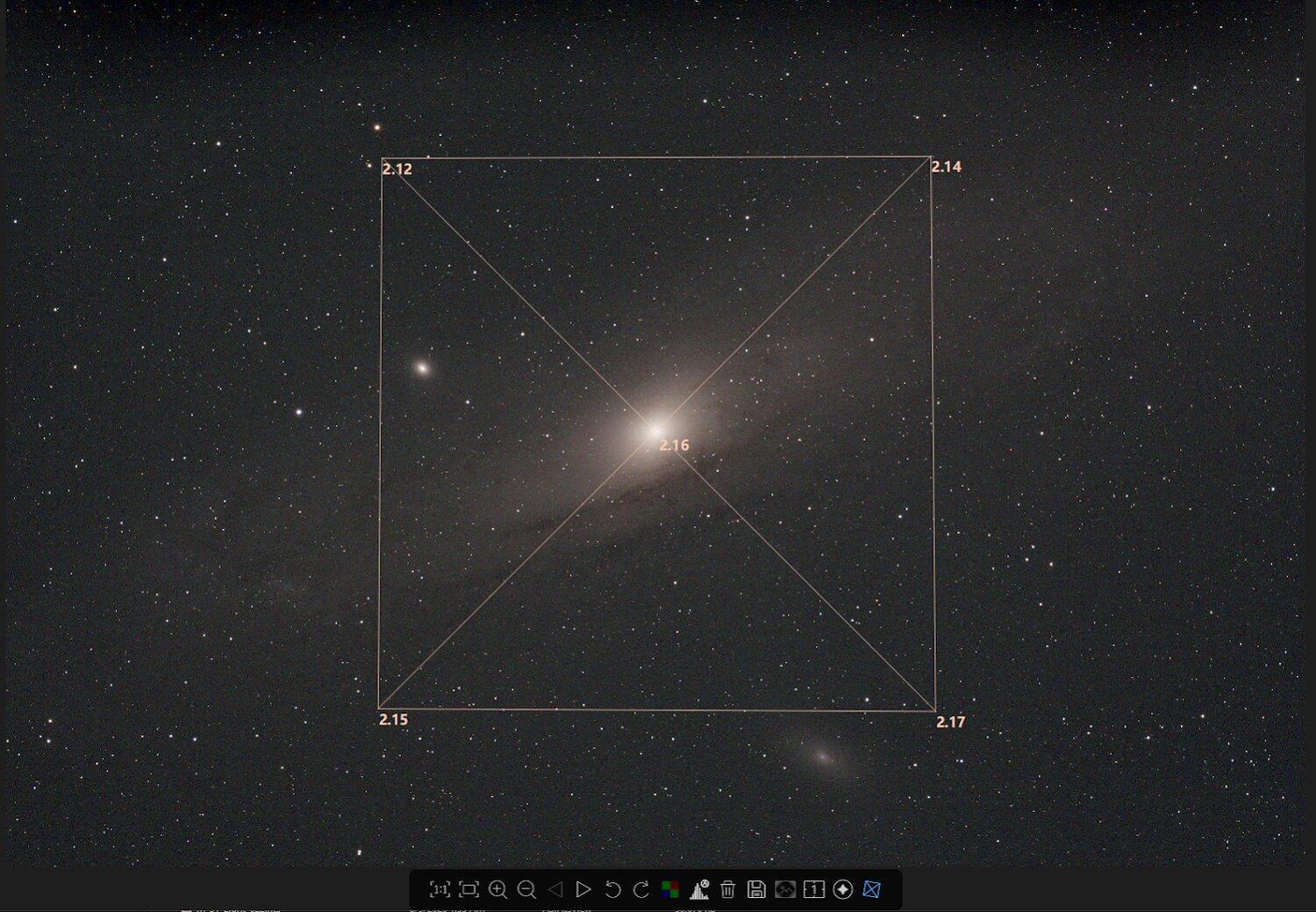Viewport: 1316px width, 912px height.
Task: Click the dimmed picture icon in the toolbar
Action: (x=785, y=889)
